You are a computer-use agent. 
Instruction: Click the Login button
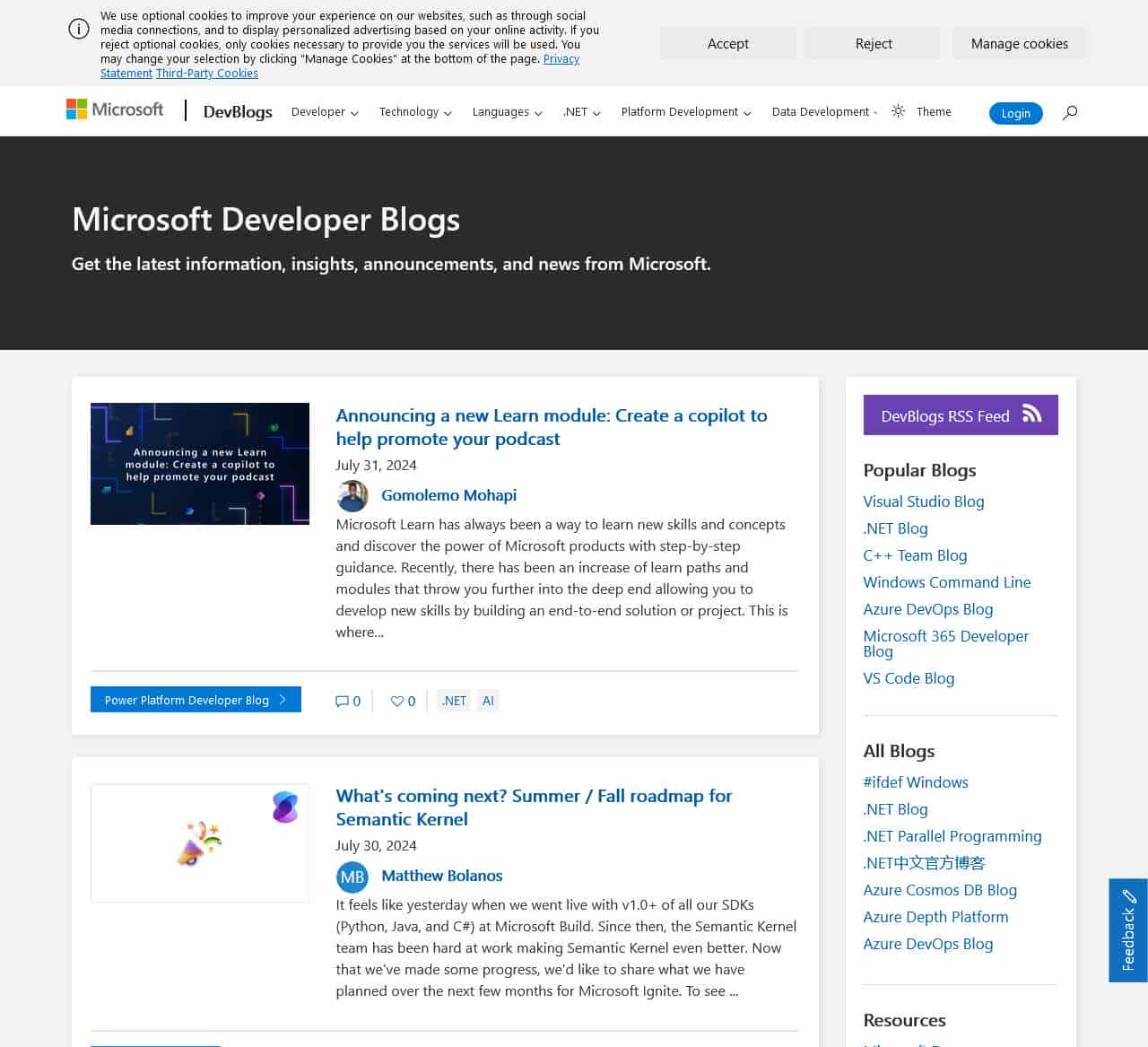1016,113
